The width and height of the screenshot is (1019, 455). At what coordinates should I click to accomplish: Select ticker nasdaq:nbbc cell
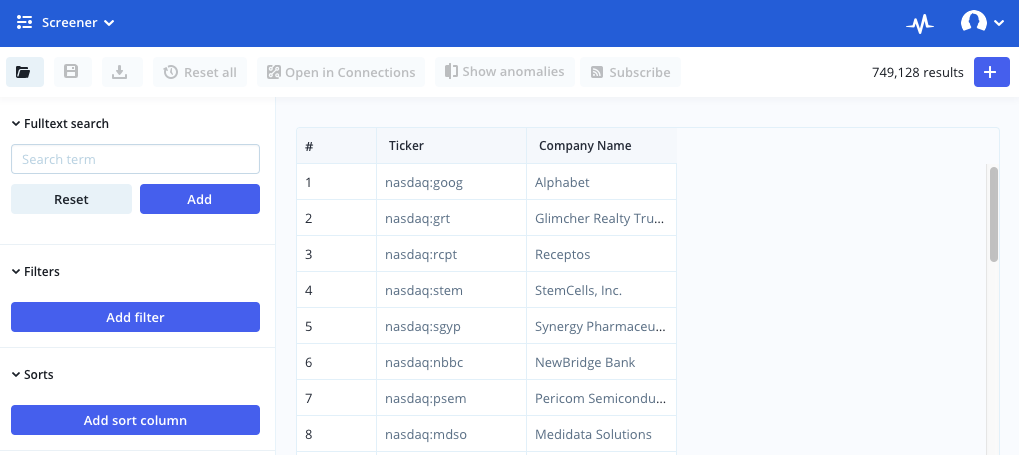coord(452,362)
